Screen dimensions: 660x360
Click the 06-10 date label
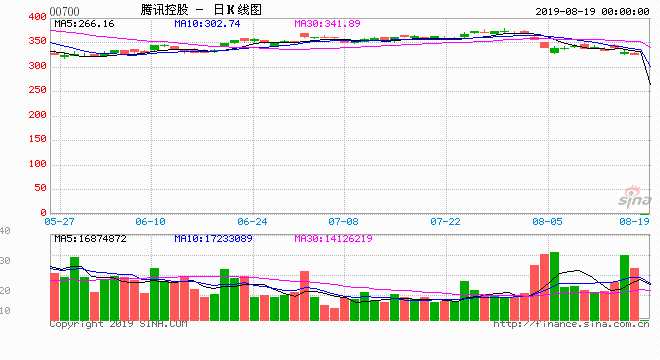150,221
